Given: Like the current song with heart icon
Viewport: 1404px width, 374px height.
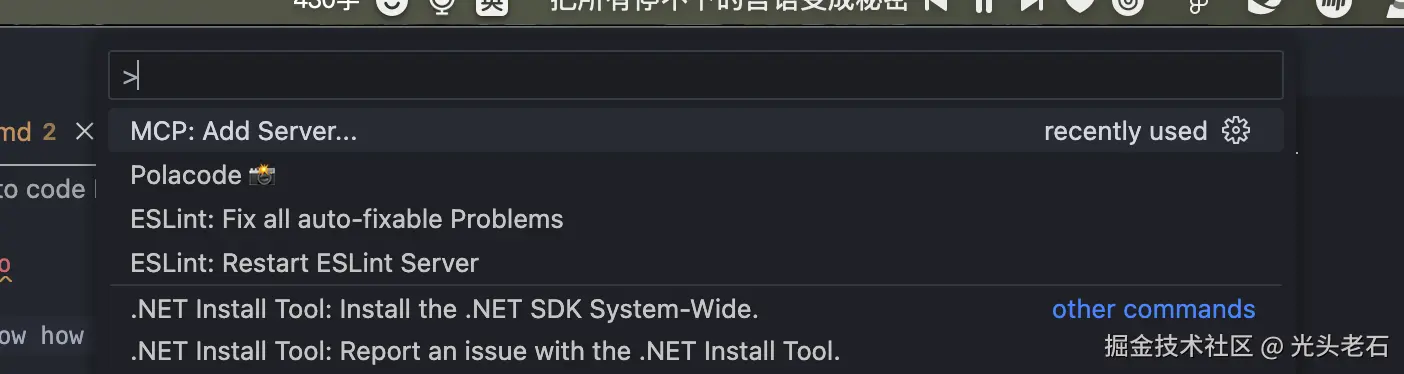Looking at the screenshot, I should pos(1080,5).
